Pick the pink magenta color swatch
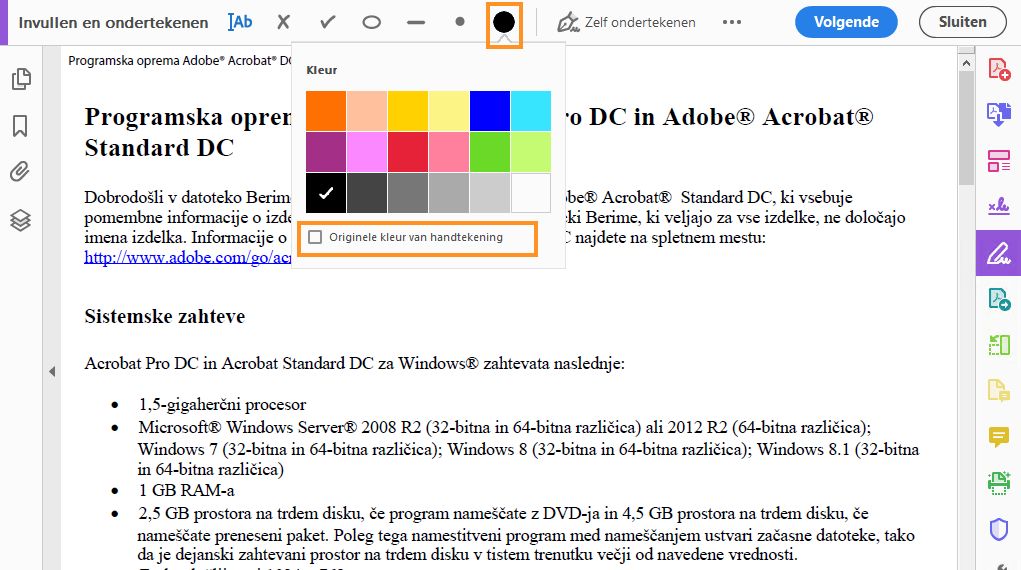Screen dimensions: 1021x570 pyautogui.click(x=367, y=152)
